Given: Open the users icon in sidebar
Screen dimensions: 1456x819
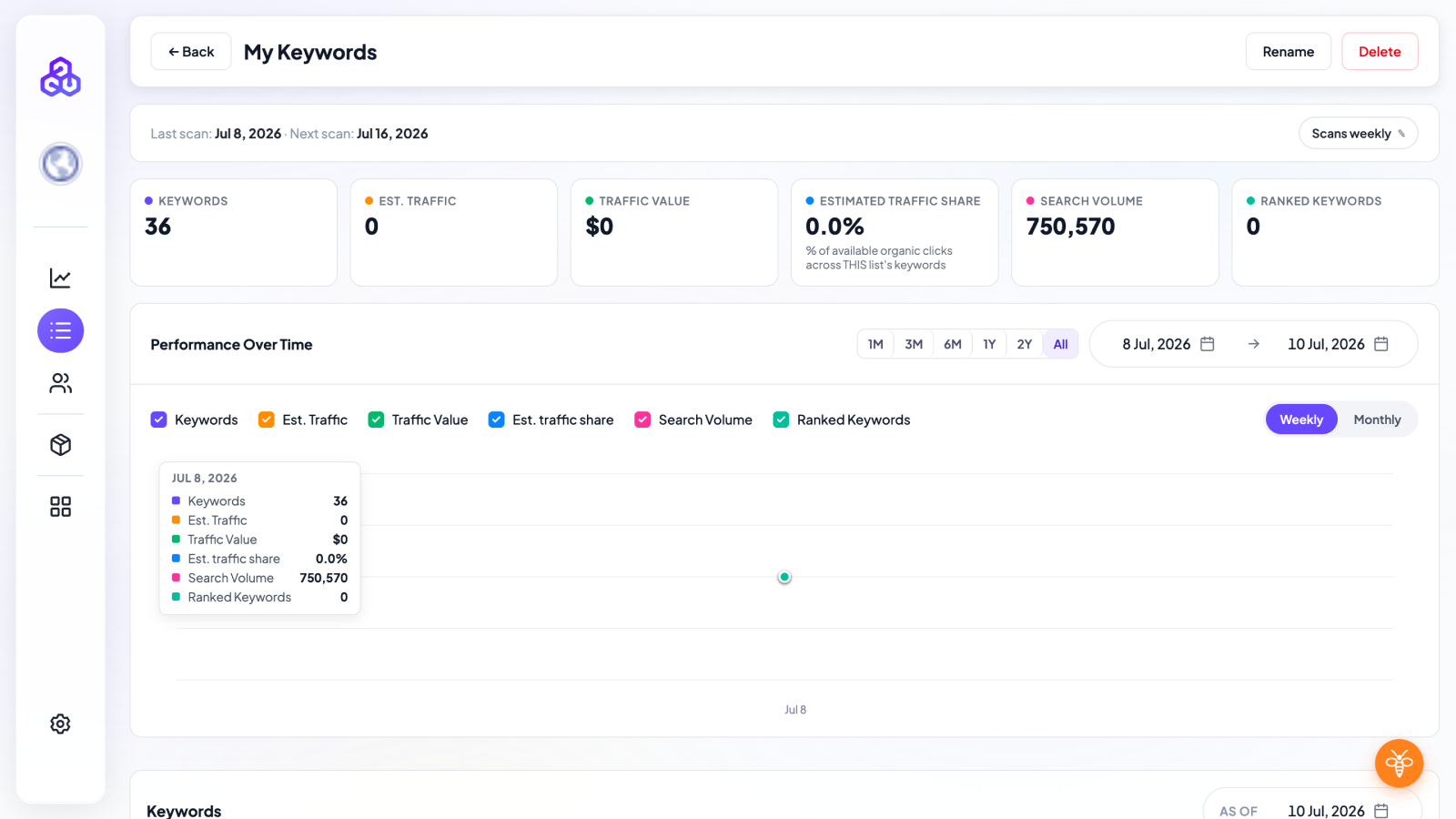Looking at the screenshot, I should coord(60,383).
